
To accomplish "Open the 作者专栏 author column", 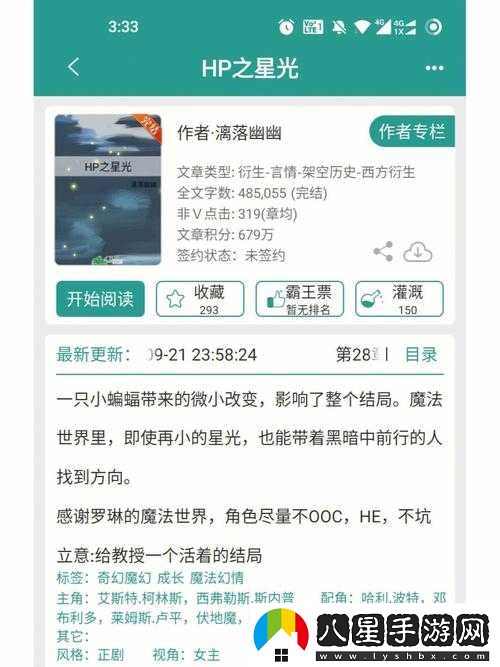I will pos(411,131).
